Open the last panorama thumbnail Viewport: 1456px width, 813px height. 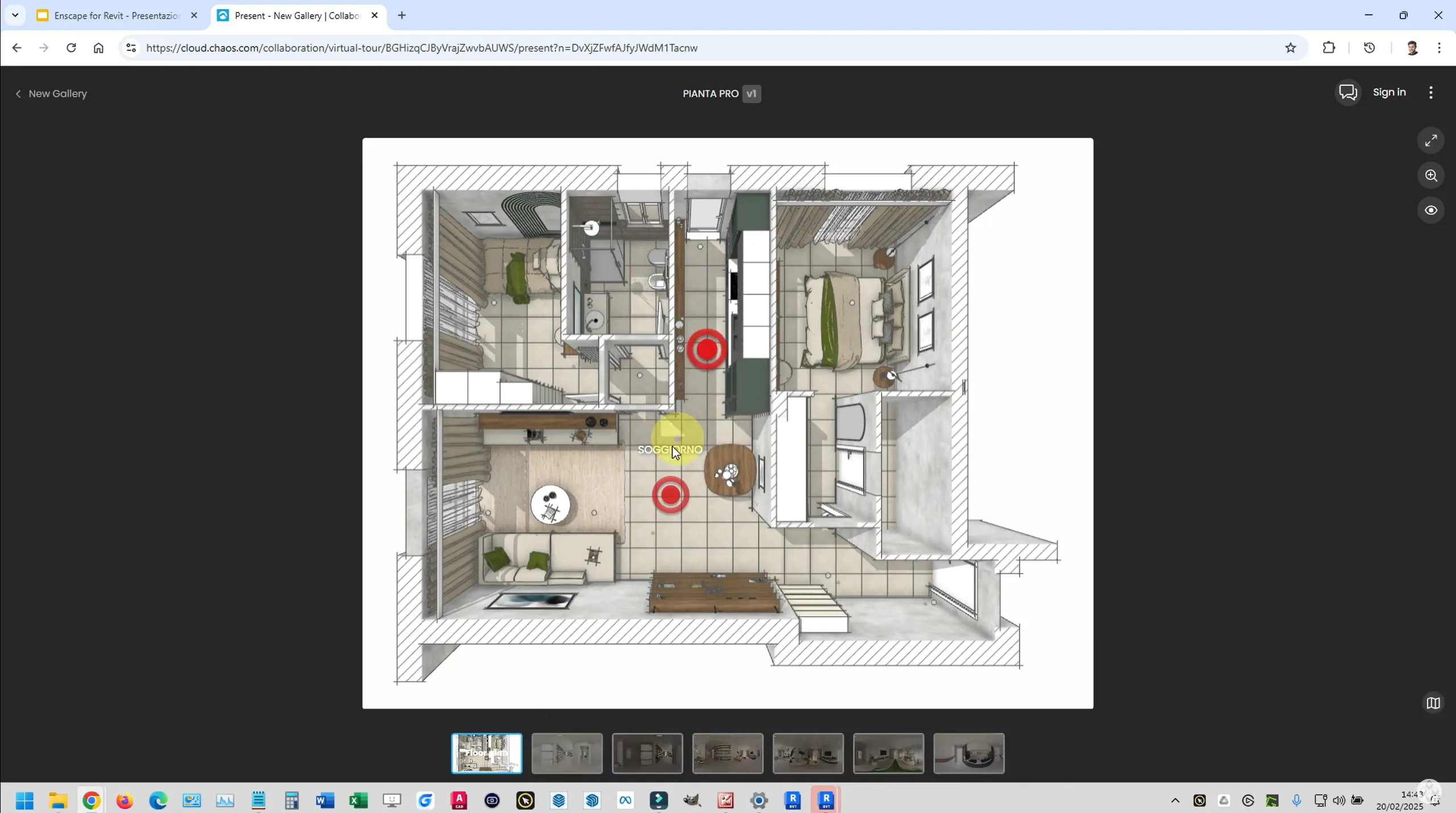969,753
